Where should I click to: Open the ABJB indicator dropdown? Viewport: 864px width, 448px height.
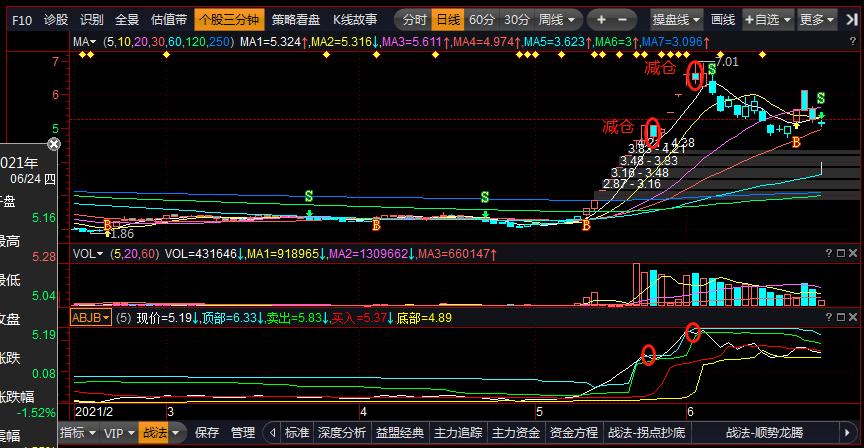point(90,317)
